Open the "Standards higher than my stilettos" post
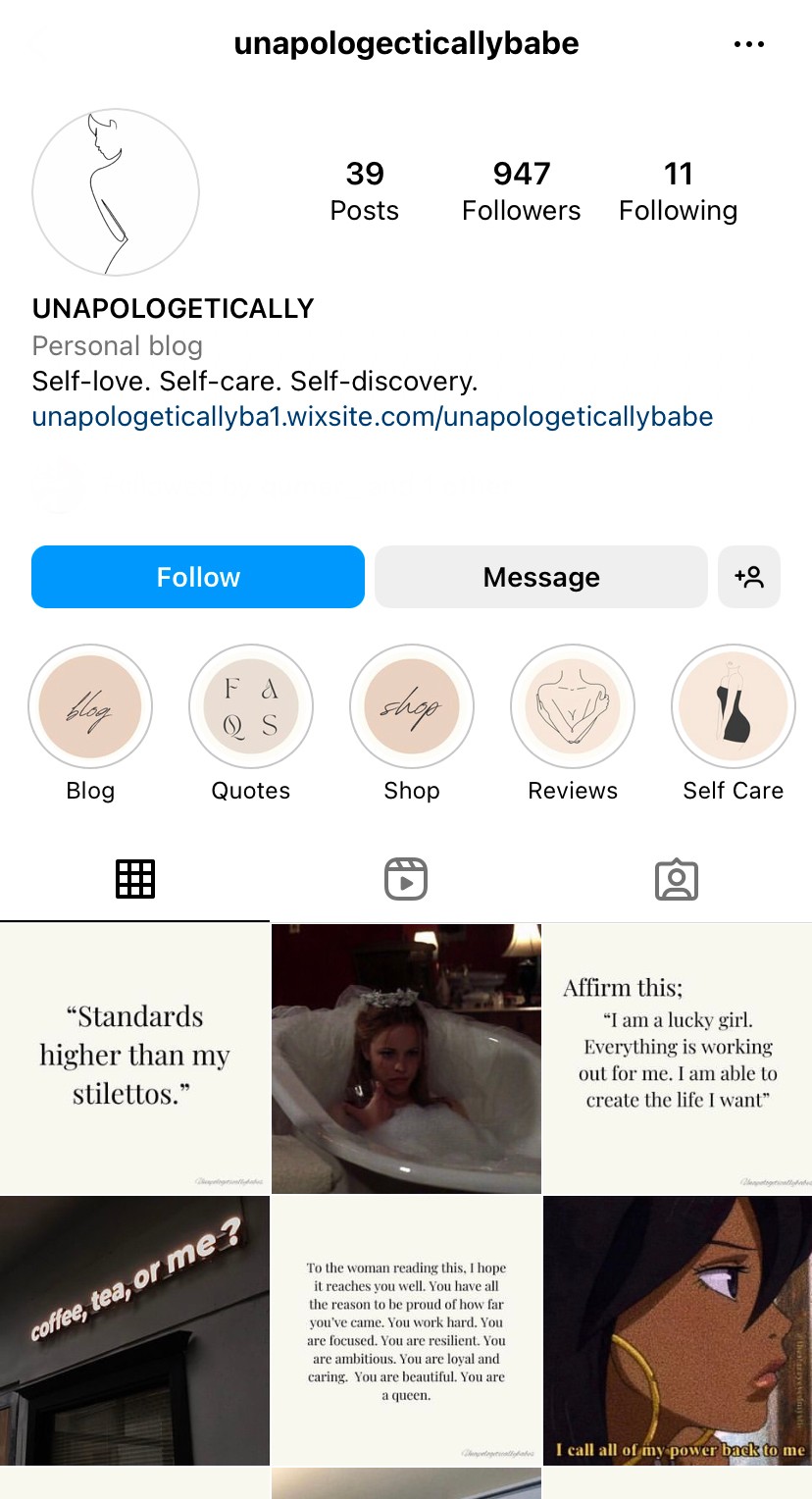Screen dimensions: 812x1499 (x=134, y=1059)
